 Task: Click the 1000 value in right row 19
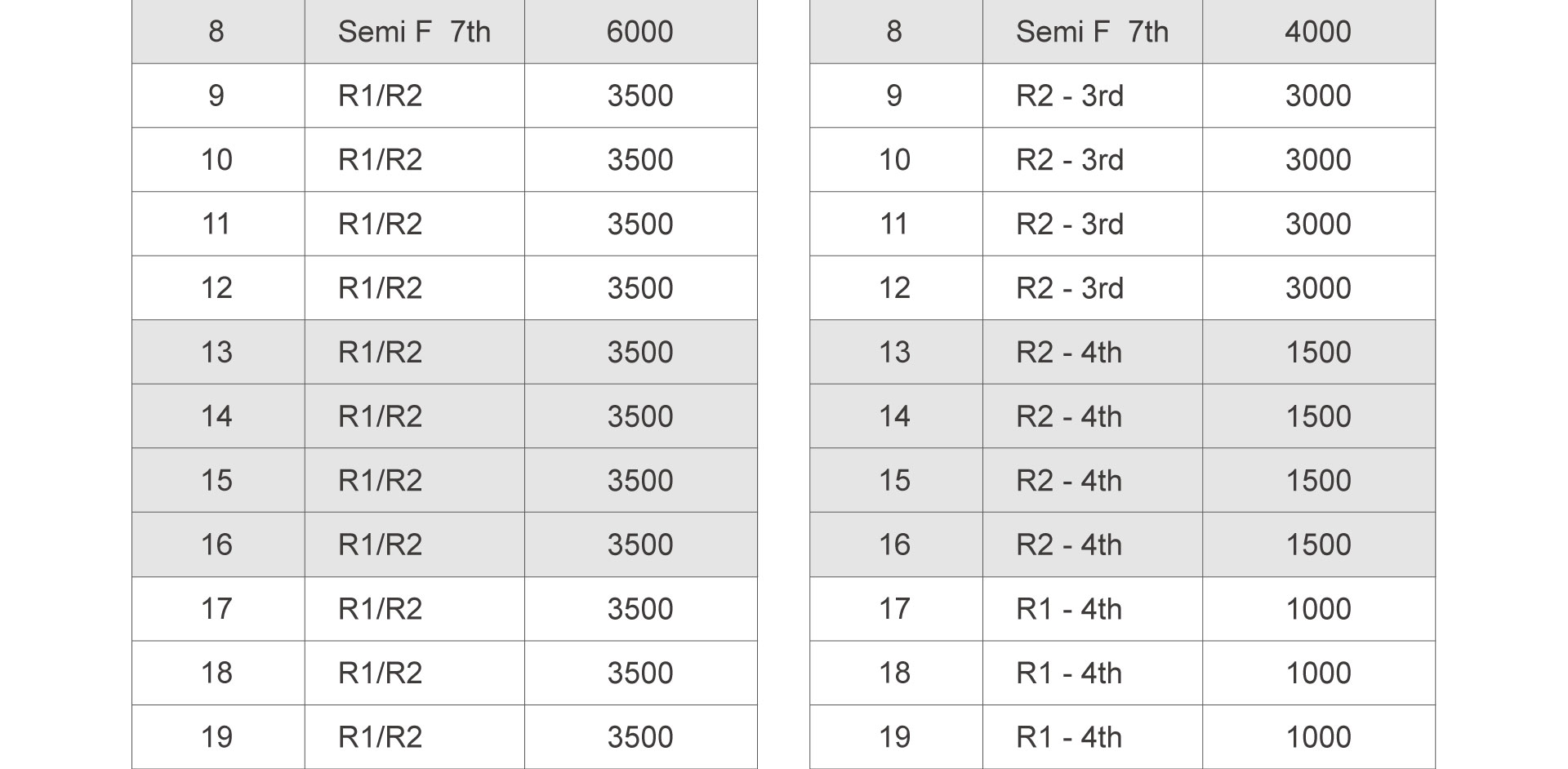point(1318,737)
